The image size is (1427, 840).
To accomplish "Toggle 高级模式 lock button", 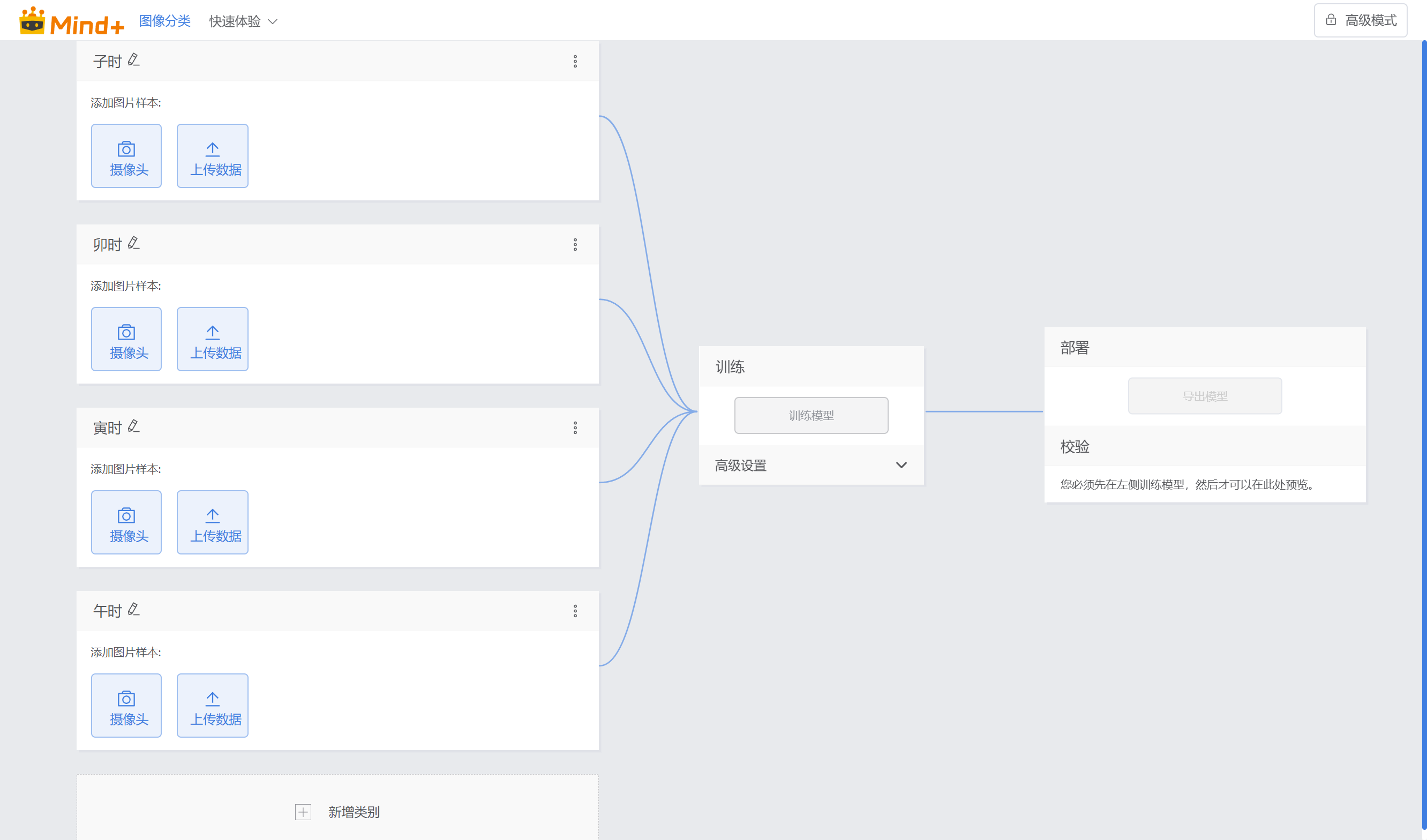I will coord(1360,20).
